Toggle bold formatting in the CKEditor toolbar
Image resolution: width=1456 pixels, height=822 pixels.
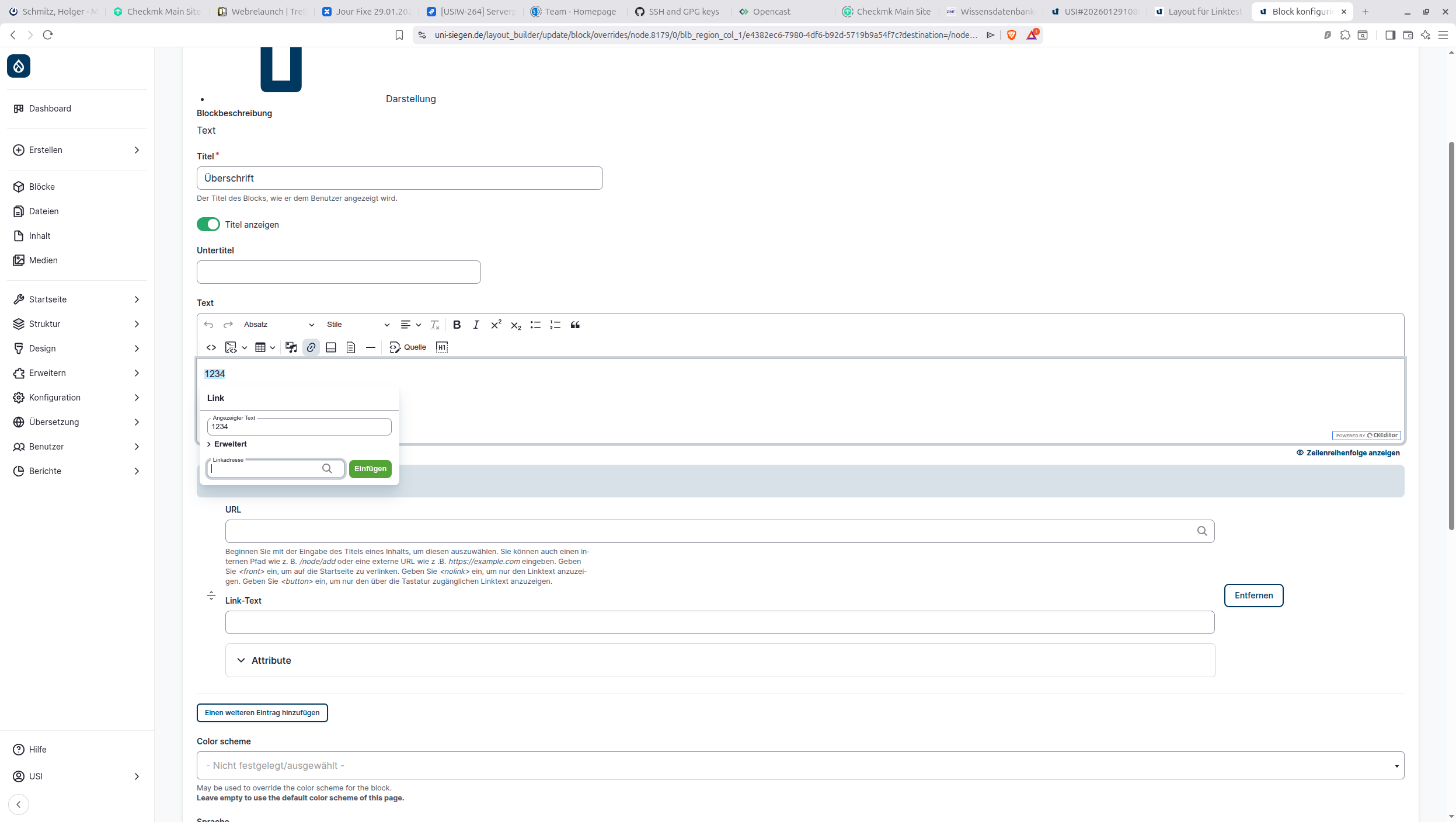point(457,325)
